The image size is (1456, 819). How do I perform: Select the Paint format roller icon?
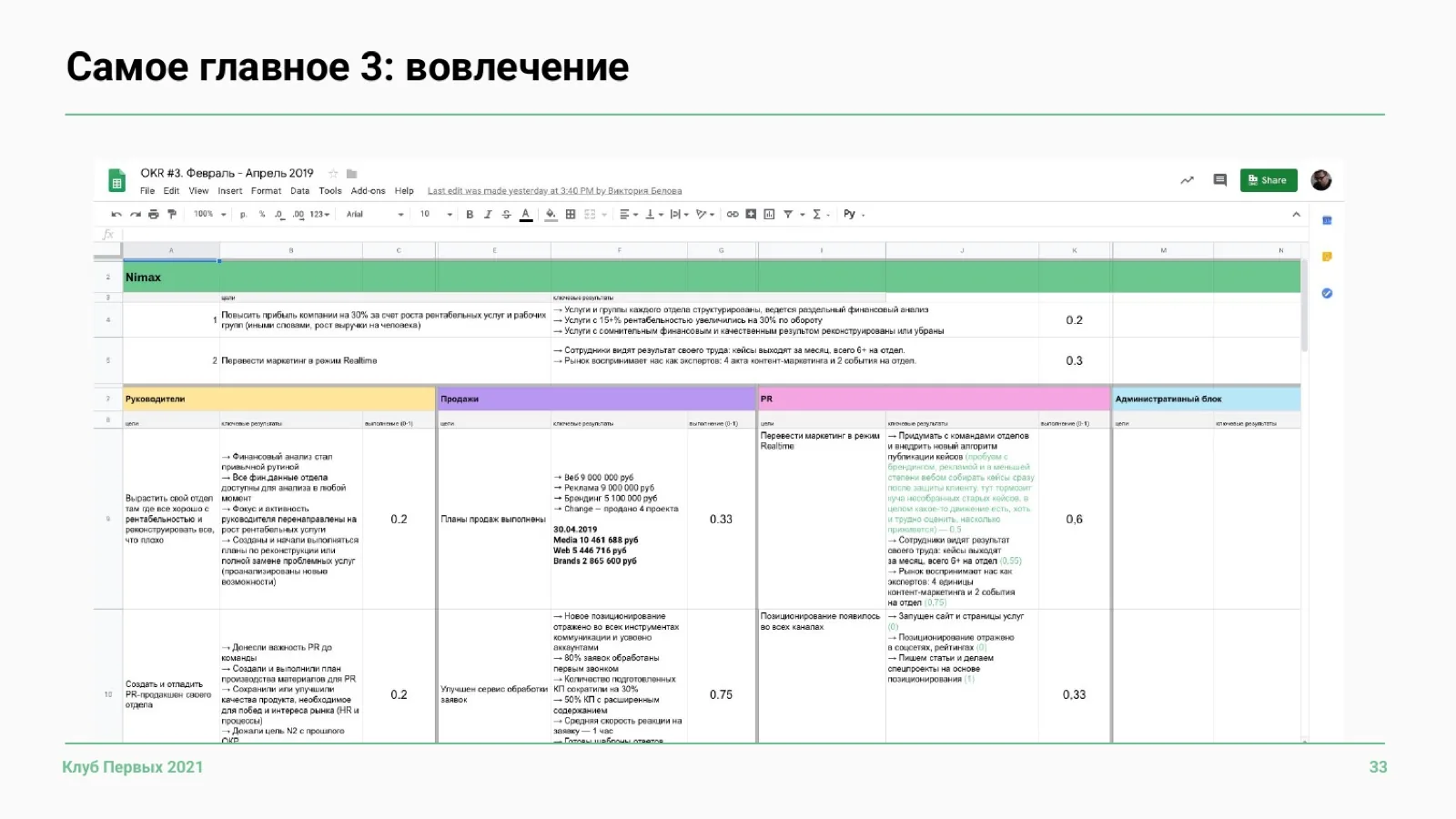click(171, 215)
